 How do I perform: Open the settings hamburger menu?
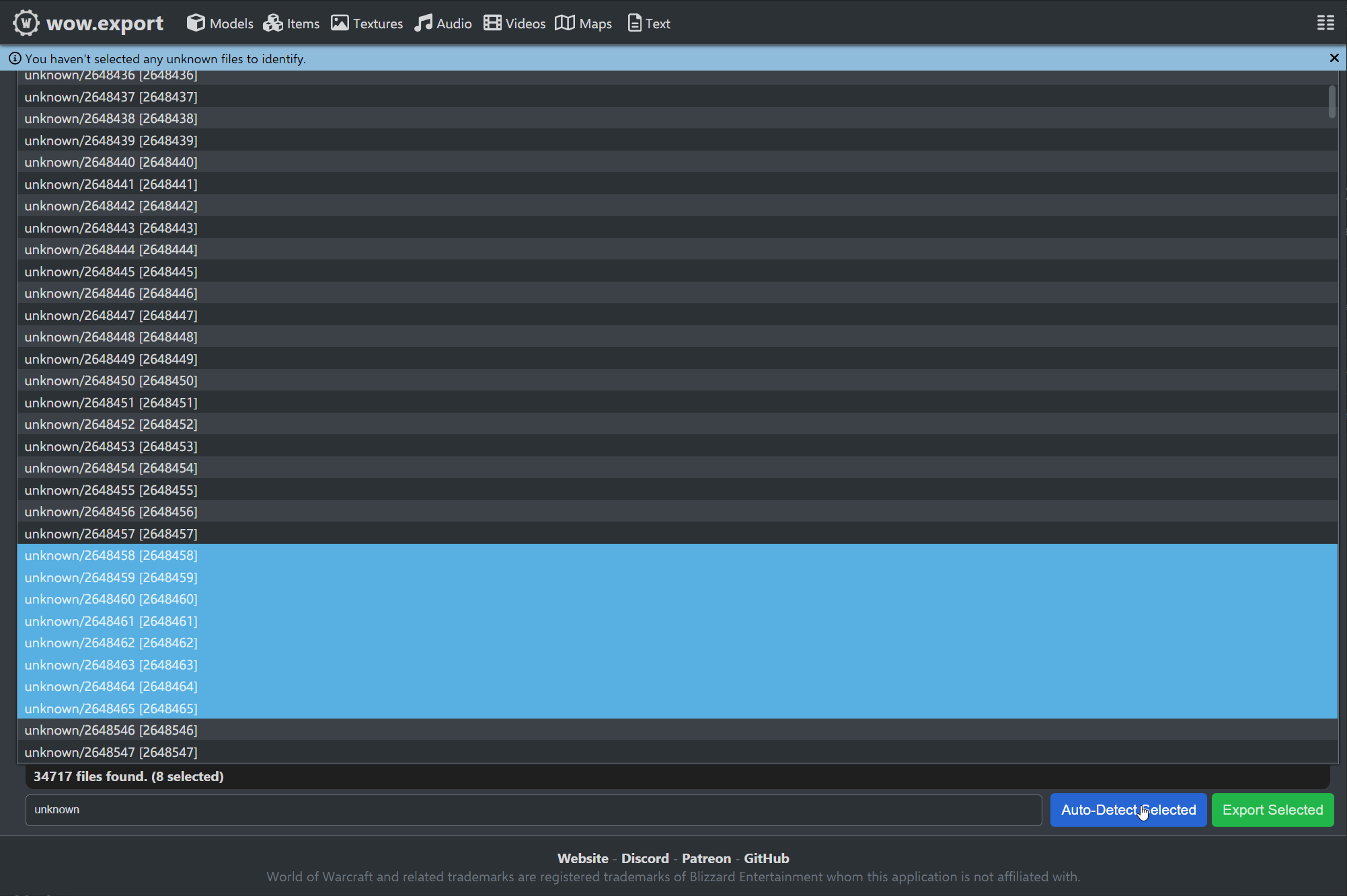tap(1325, 22)
